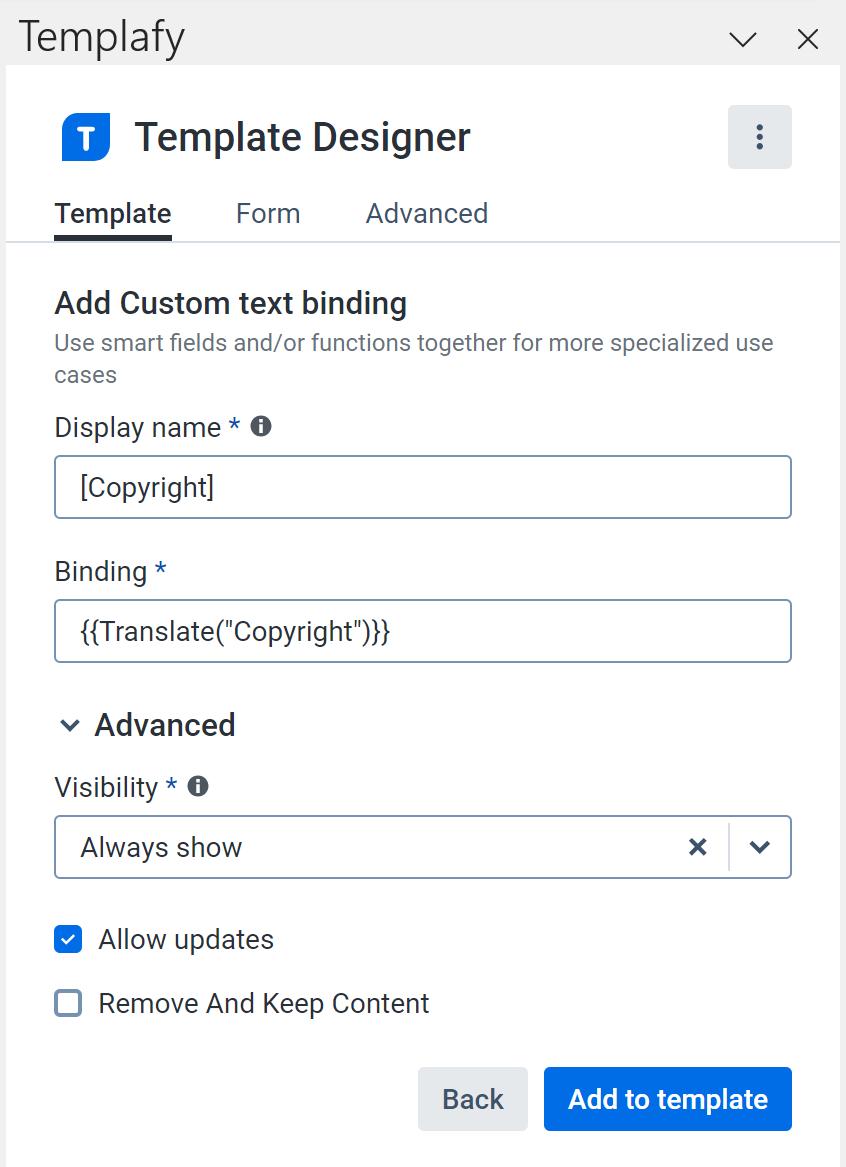The width and height of the screenshot is (846, 1167).
Task: Collapse the Advanced section
Action: click(70, 725)
